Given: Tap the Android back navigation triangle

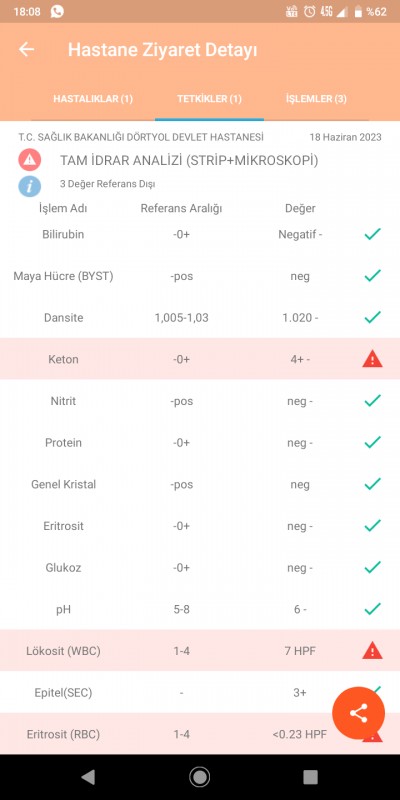Looking at the screenshot, I should tap(88, 777).
